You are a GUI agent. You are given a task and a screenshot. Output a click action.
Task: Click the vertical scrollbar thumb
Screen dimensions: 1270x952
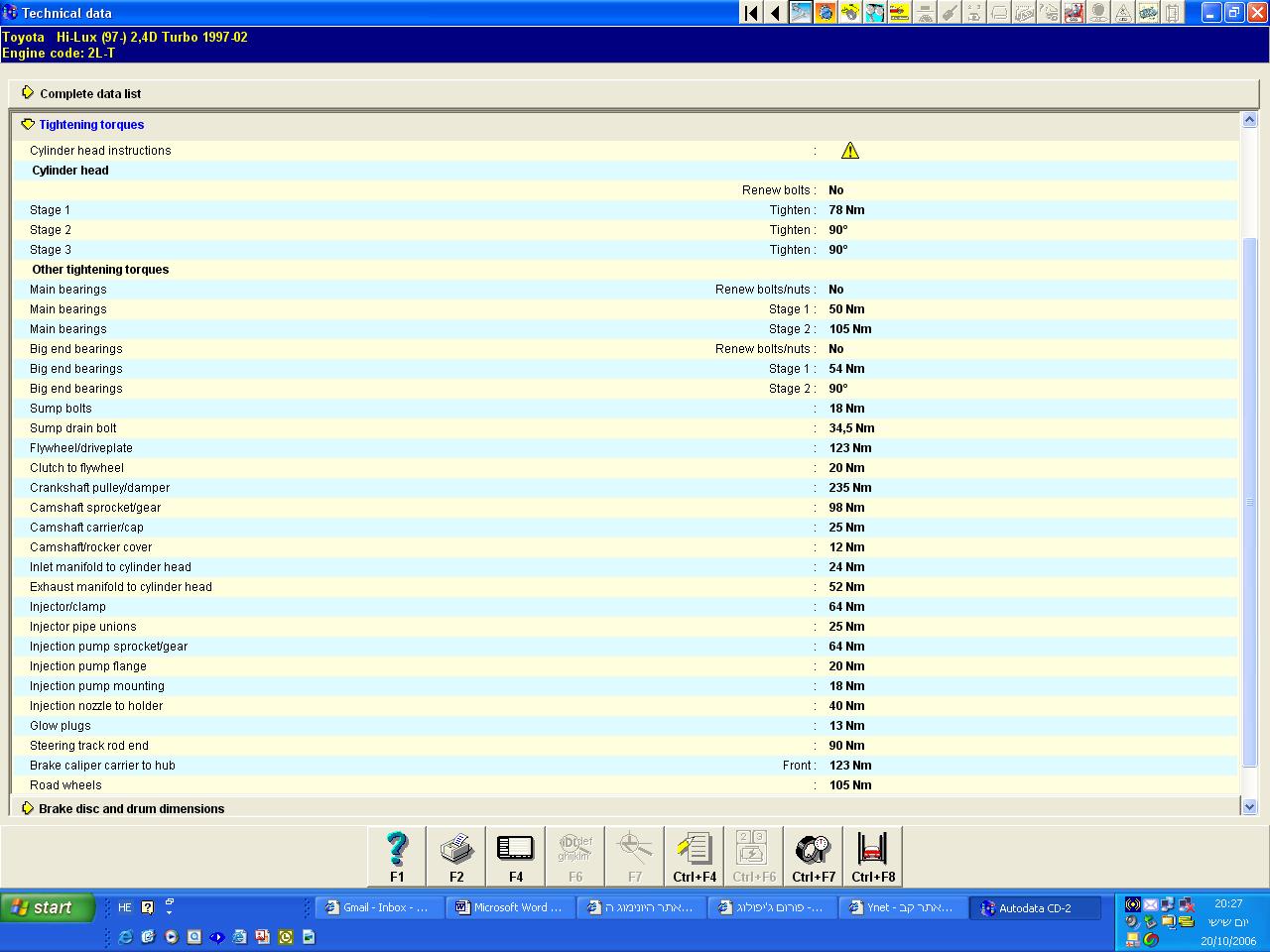1249,501
